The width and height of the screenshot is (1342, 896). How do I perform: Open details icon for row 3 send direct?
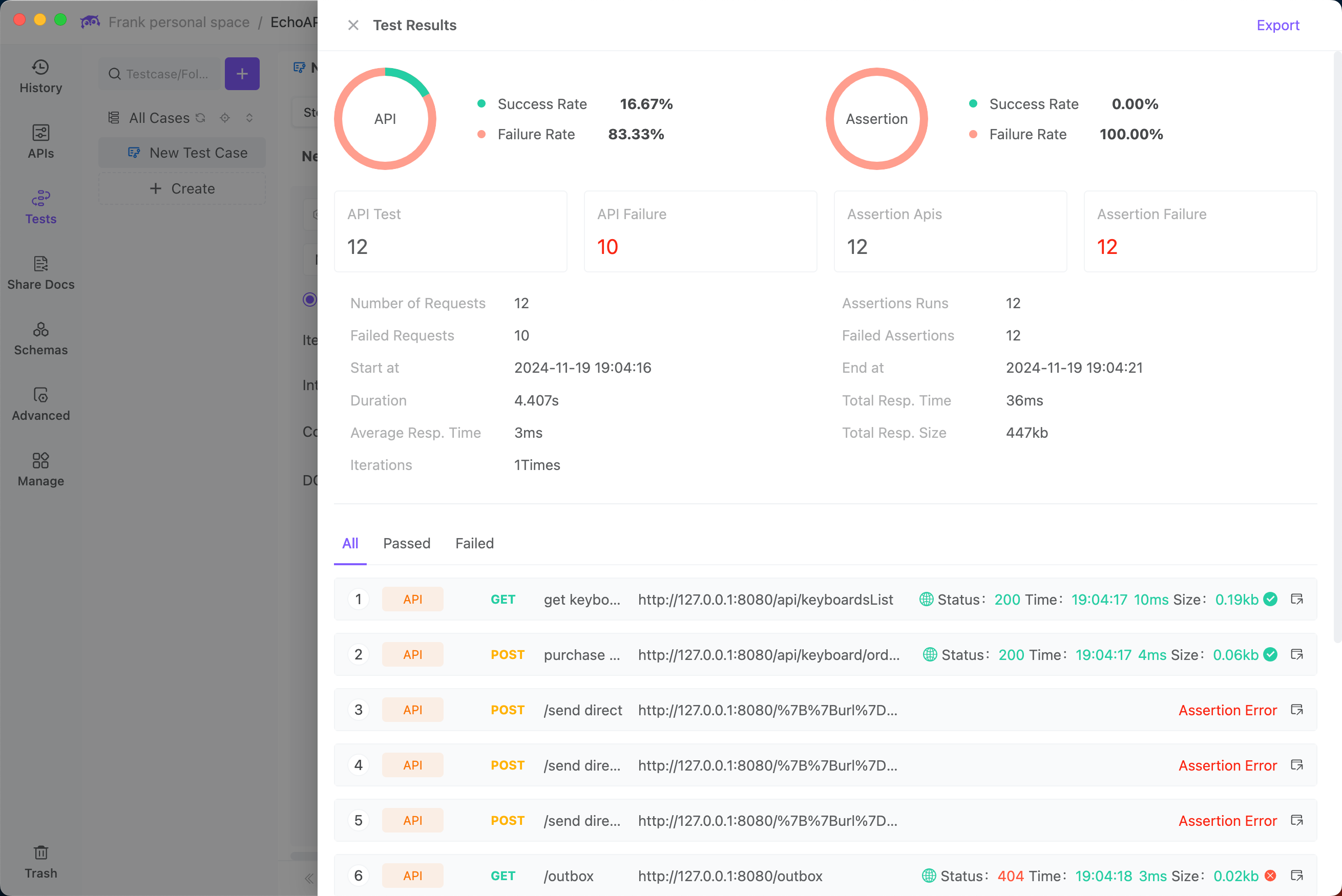pyautogui.click(x=1297, y=710)
